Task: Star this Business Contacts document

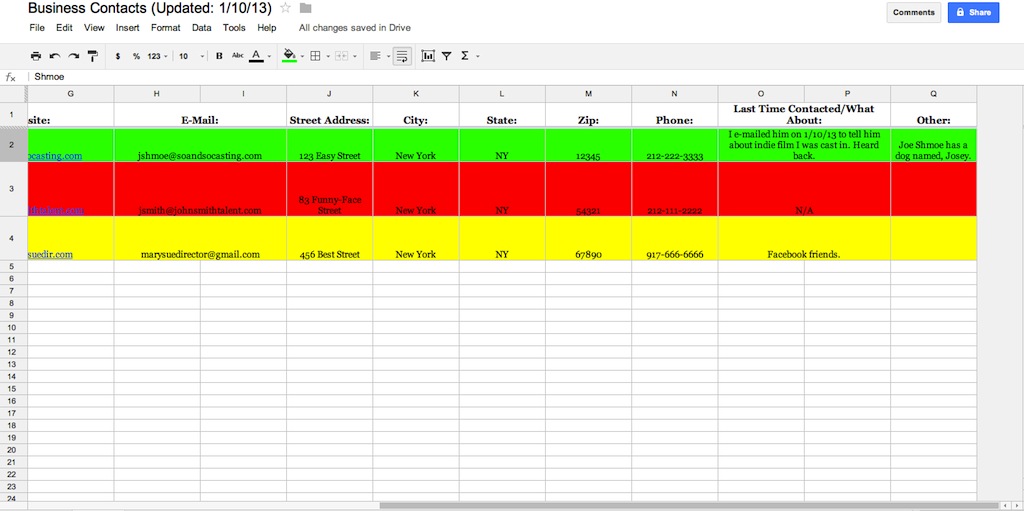Action: tap(286, 8)
